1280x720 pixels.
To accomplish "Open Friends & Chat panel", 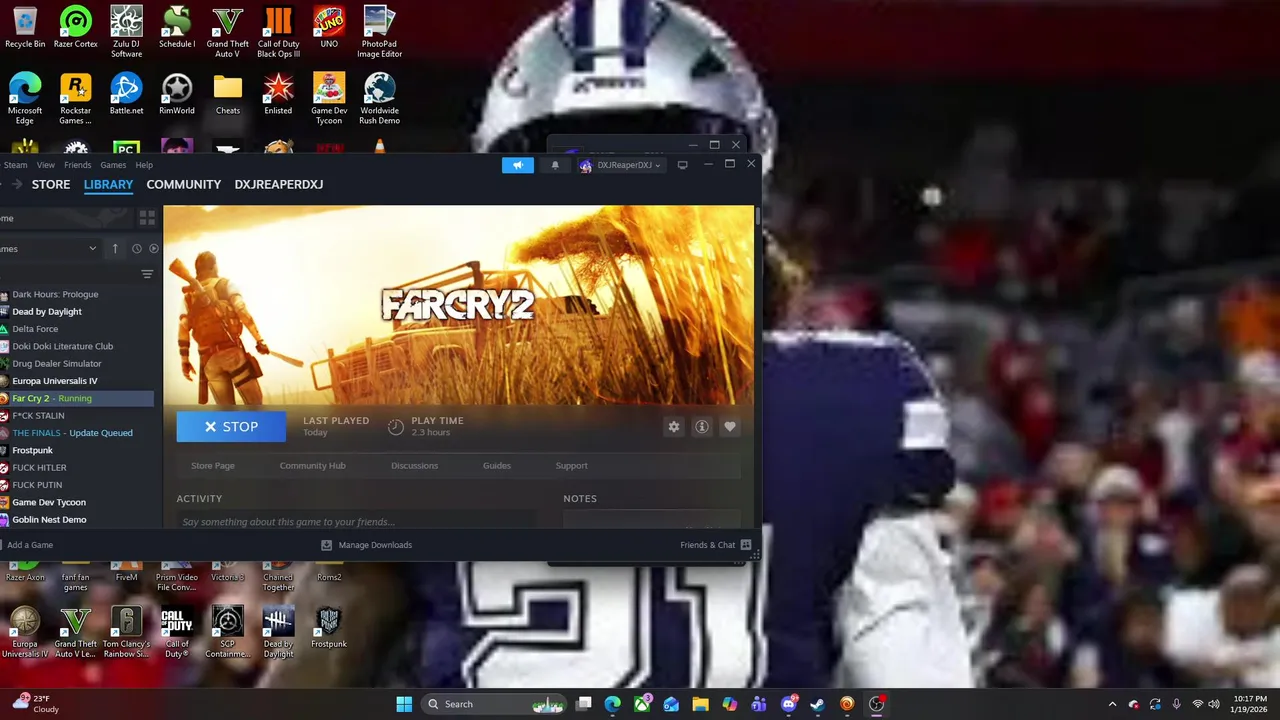I will (716, 545).
